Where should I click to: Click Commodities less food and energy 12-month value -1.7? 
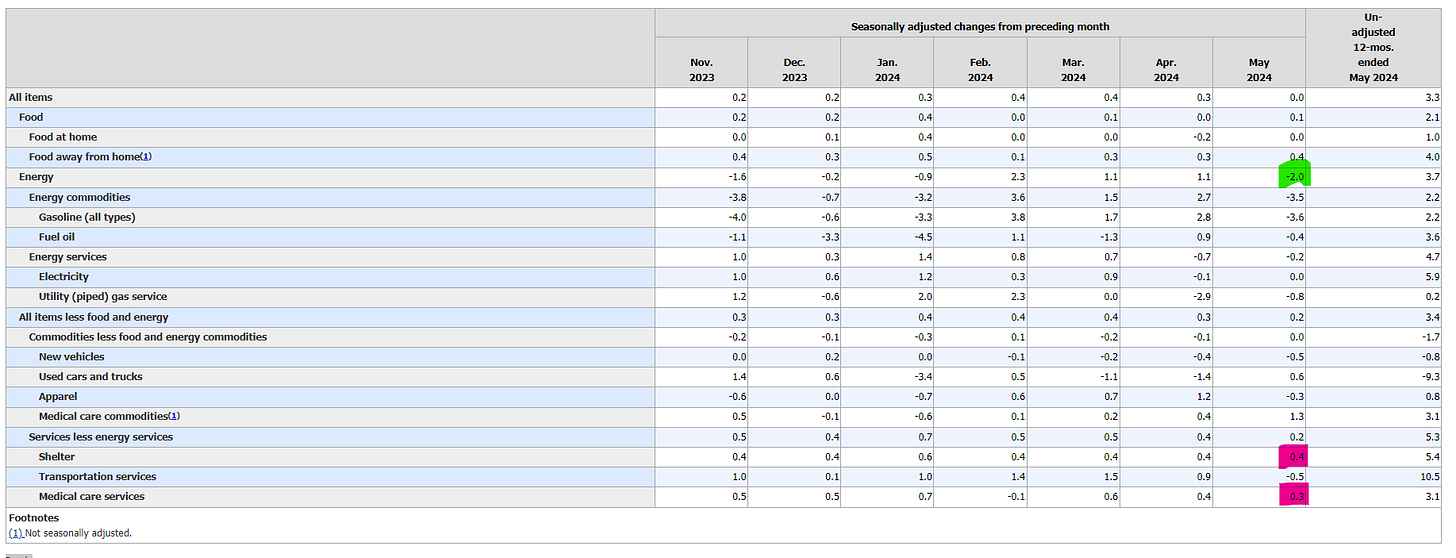pyautogui.click(x=1430, y=337)
